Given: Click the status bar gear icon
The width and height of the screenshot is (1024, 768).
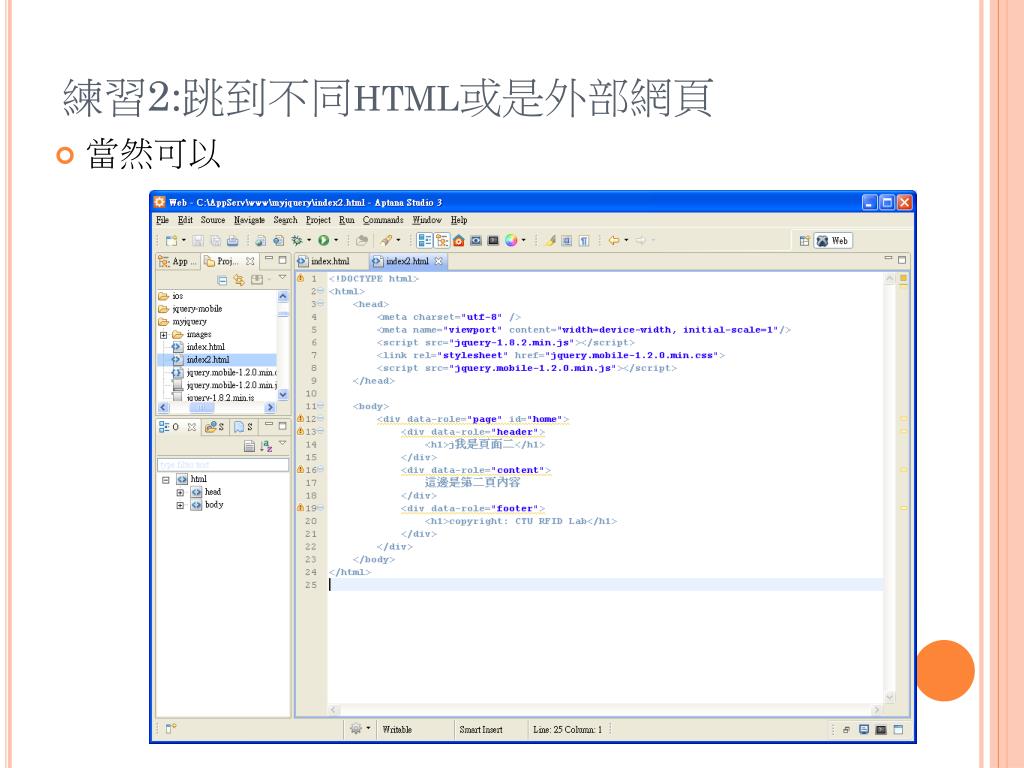Looking at the screenshot, I should click(x=356, y=728).
